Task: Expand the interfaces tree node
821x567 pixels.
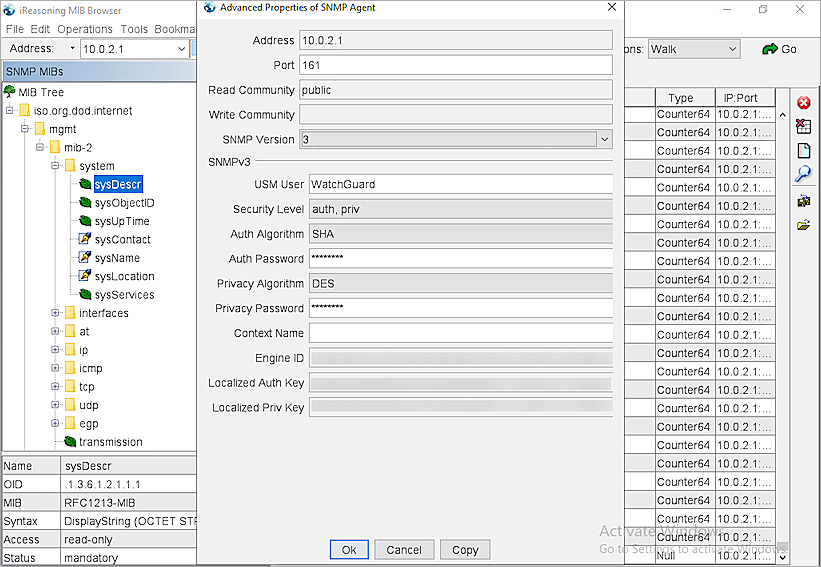Action: coord(55,313)
